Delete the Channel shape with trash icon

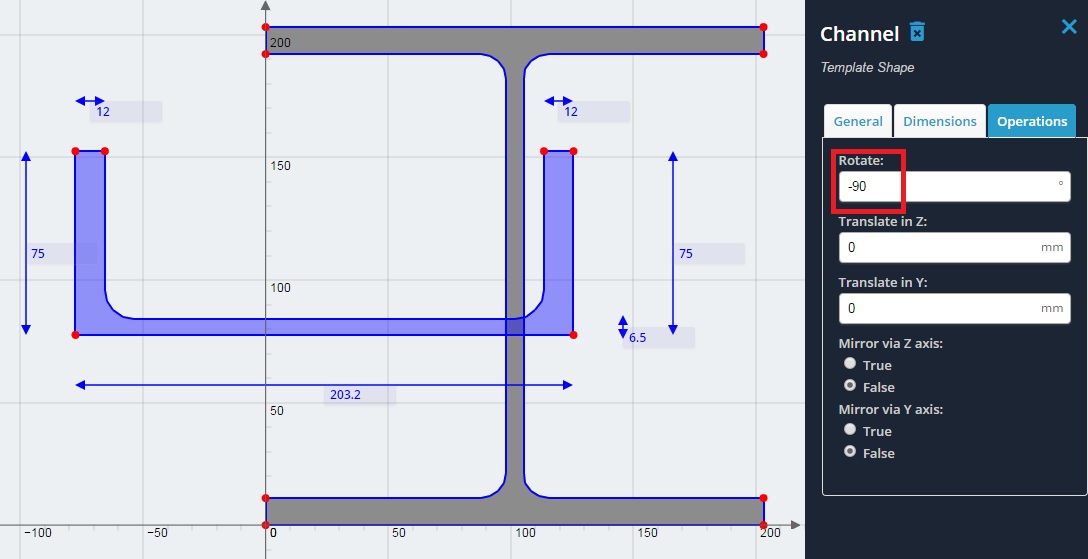point(917,32)
